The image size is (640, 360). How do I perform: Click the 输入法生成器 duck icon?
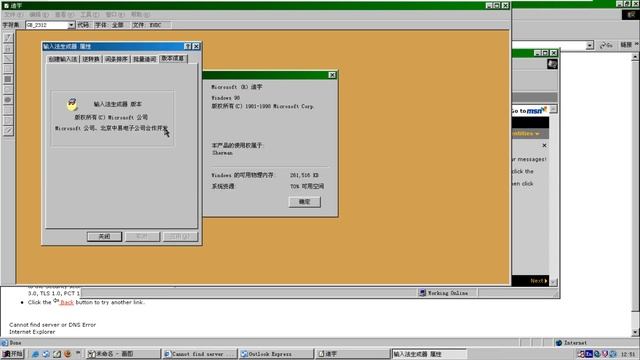click(x=72, y=104)
